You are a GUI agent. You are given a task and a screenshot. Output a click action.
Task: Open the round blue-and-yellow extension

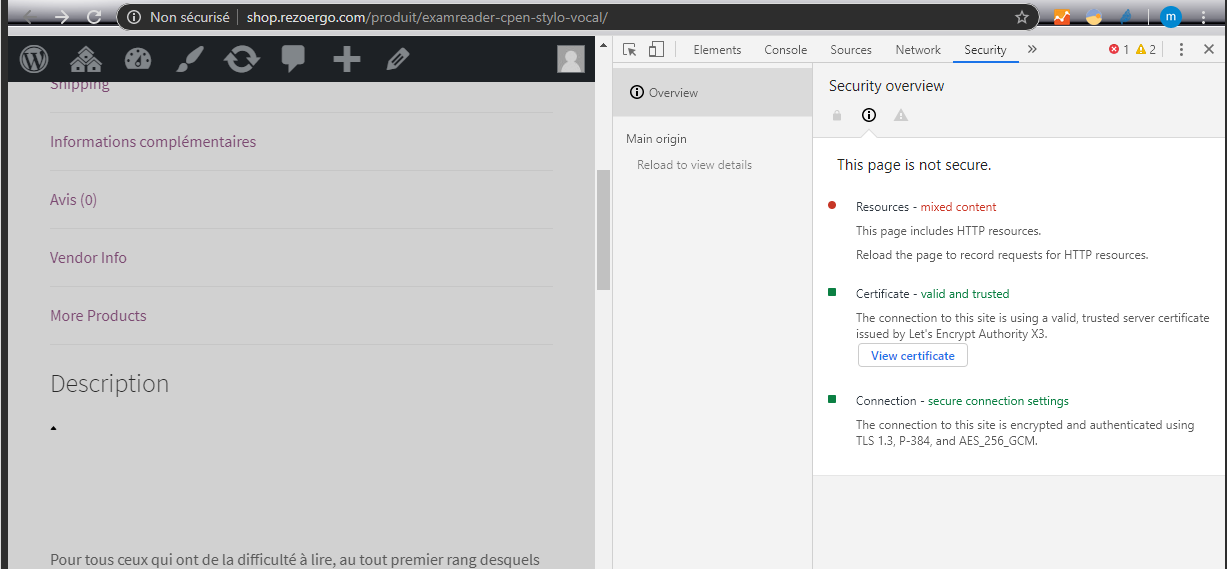pos(1094,17)
